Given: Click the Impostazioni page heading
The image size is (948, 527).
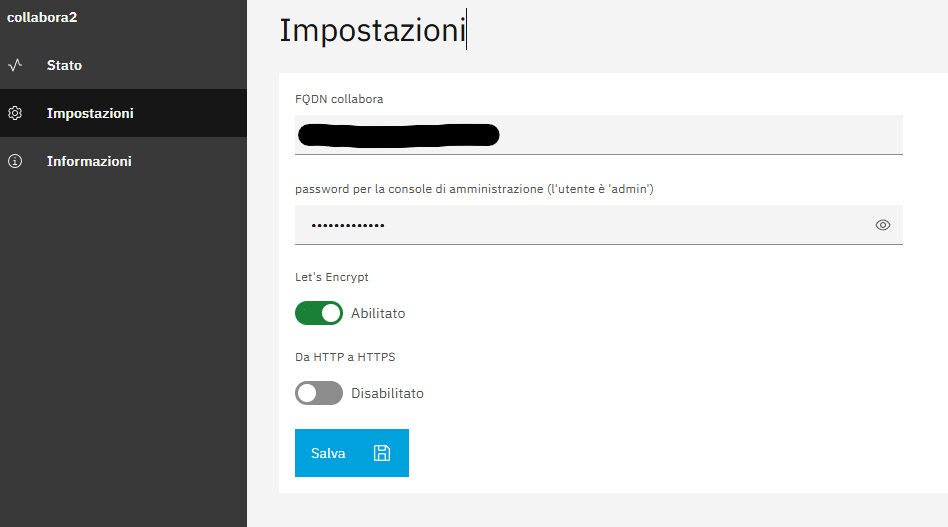Looking at the screenshot, I should (x=372, y=31).
